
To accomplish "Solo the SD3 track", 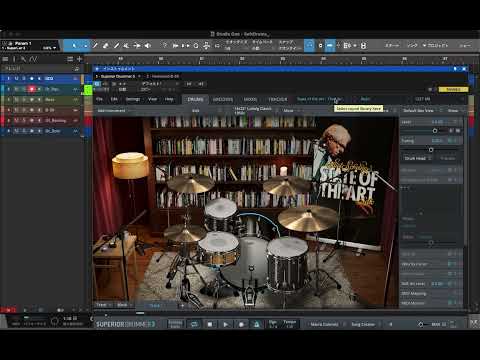I will click(24, 79).
